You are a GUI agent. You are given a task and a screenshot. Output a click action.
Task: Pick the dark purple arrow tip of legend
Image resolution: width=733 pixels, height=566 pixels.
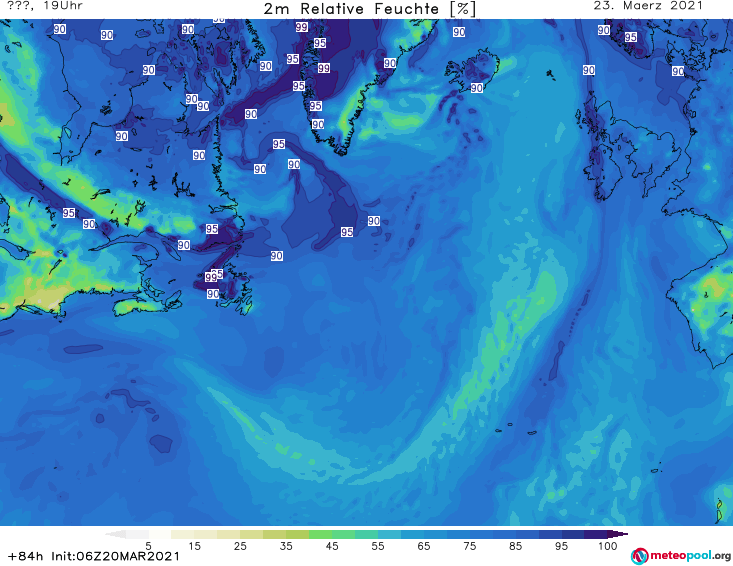point(618,534)
